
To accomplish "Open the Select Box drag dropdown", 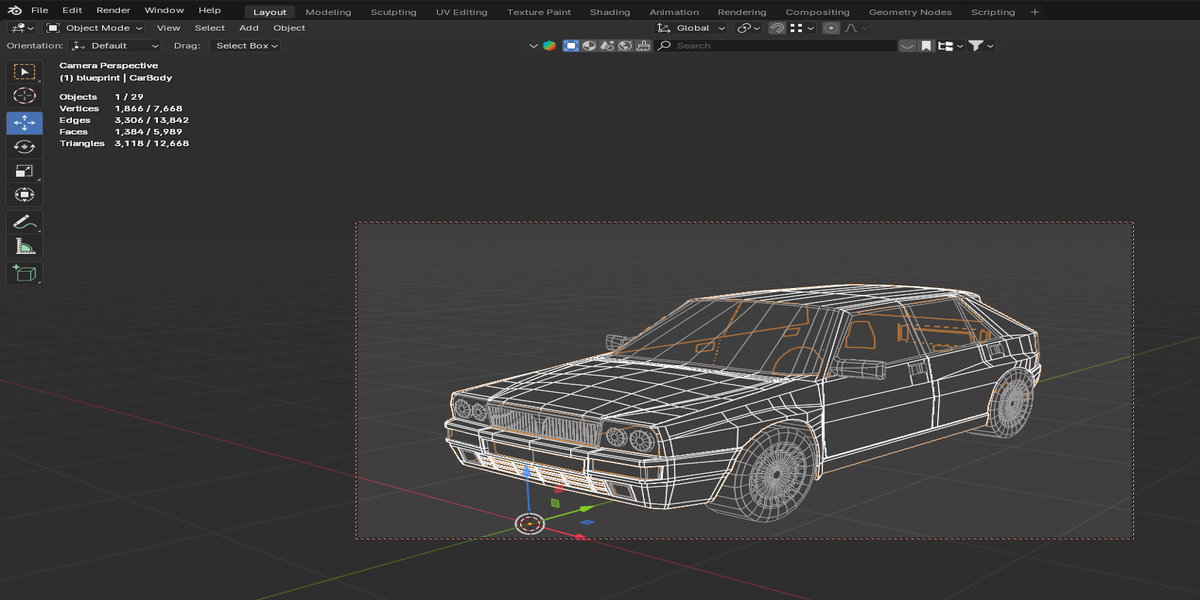I will coord(246,46).
